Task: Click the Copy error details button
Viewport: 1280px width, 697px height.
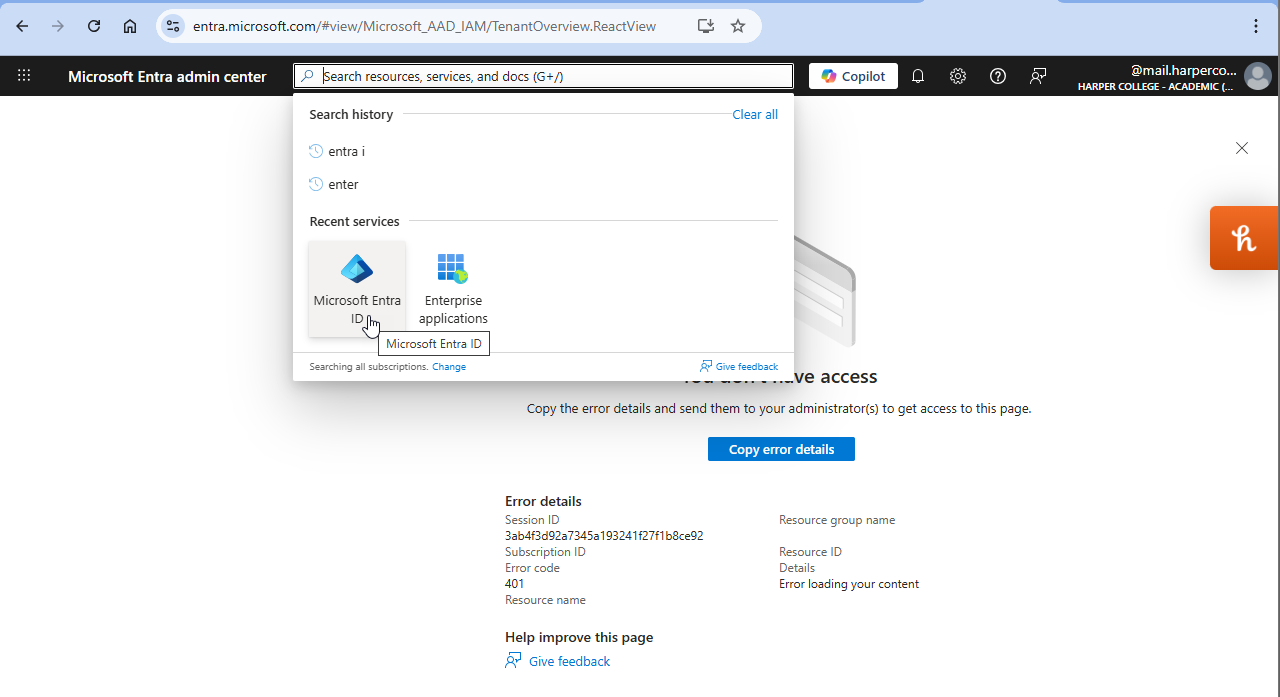Action: (781, 450)
